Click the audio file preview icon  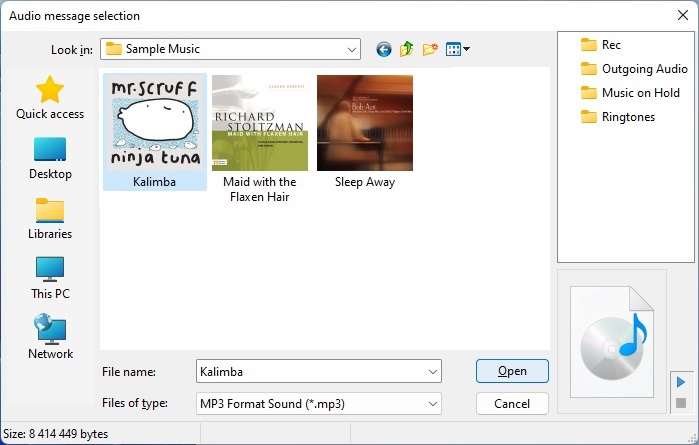point(613,342)
